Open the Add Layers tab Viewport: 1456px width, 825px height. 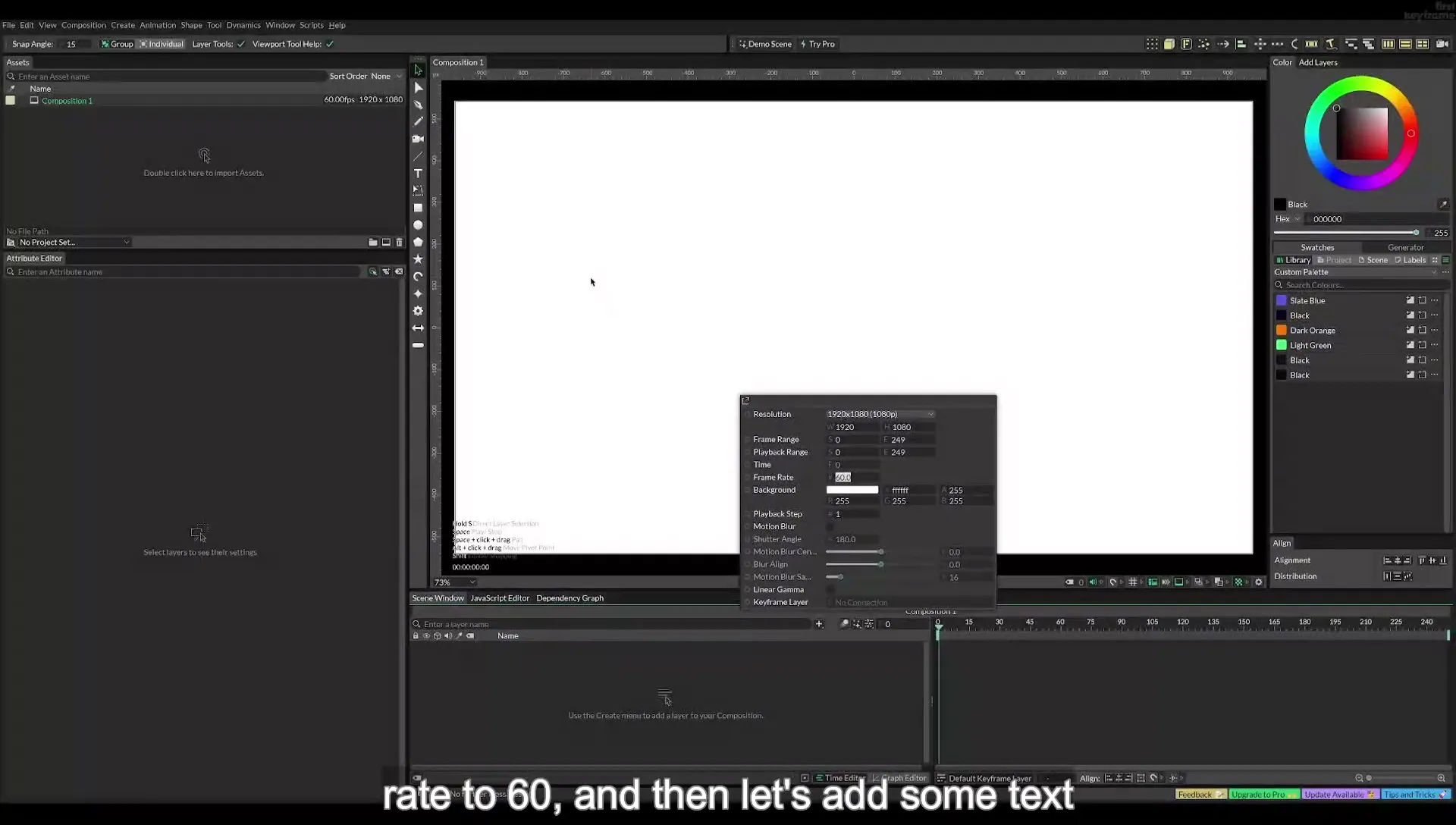1318,62
